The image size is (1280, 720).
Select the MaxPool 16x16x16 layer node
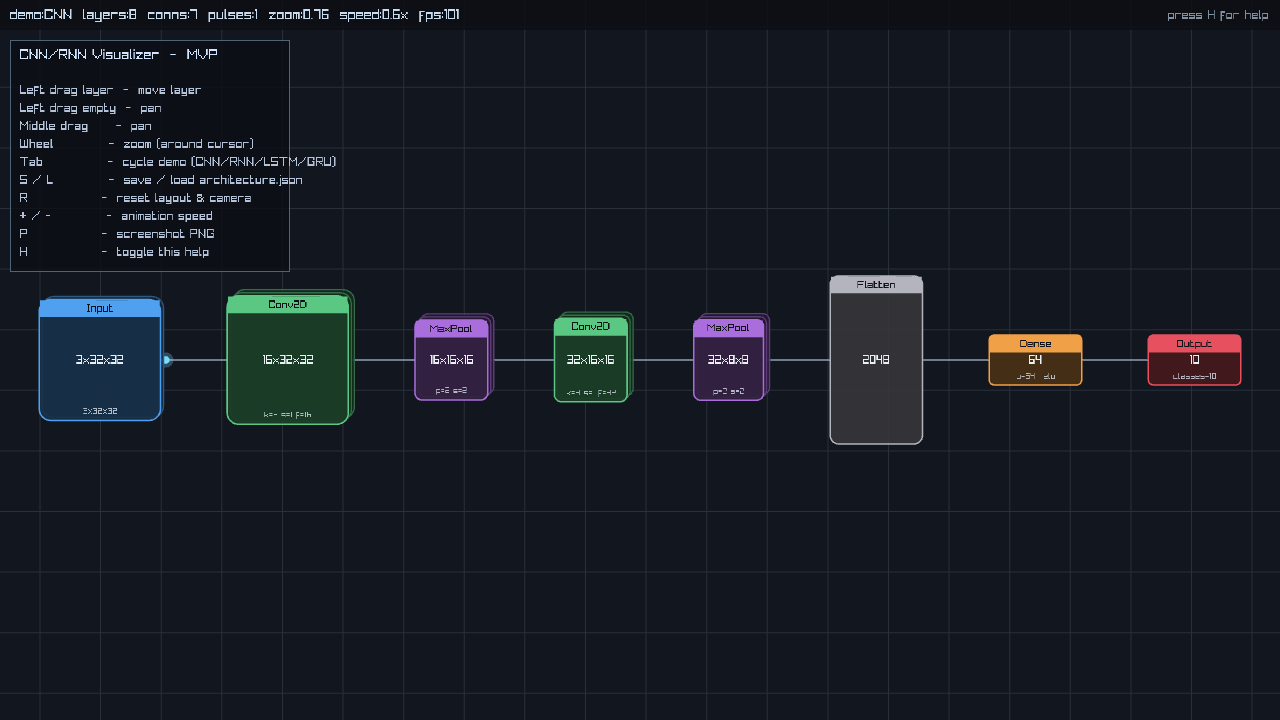click(x=452, y=360)
